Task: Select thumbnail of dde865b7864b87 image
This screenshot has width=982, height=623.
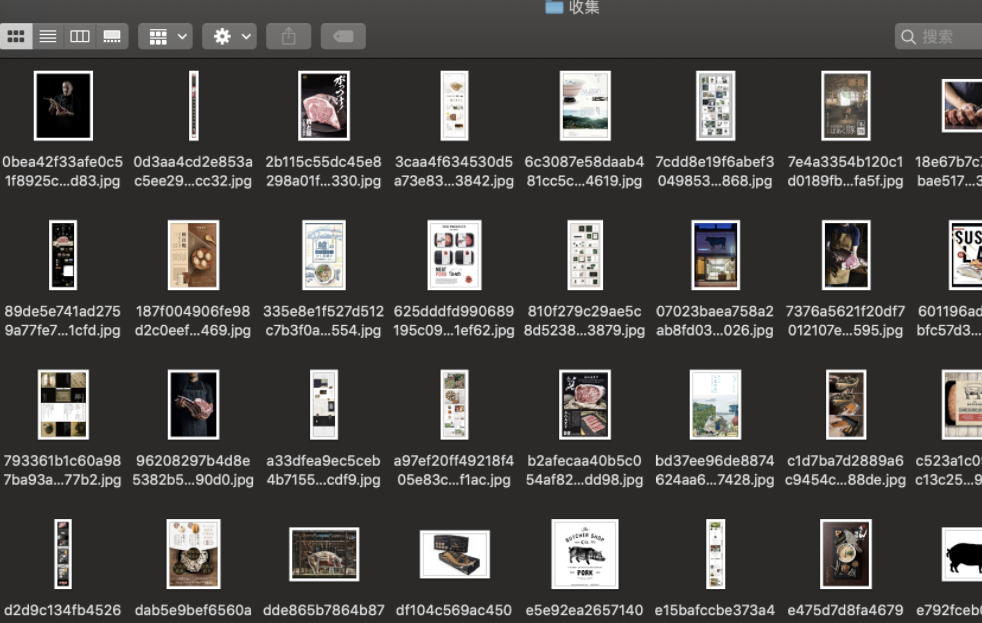Action: (x=324, y=554)
